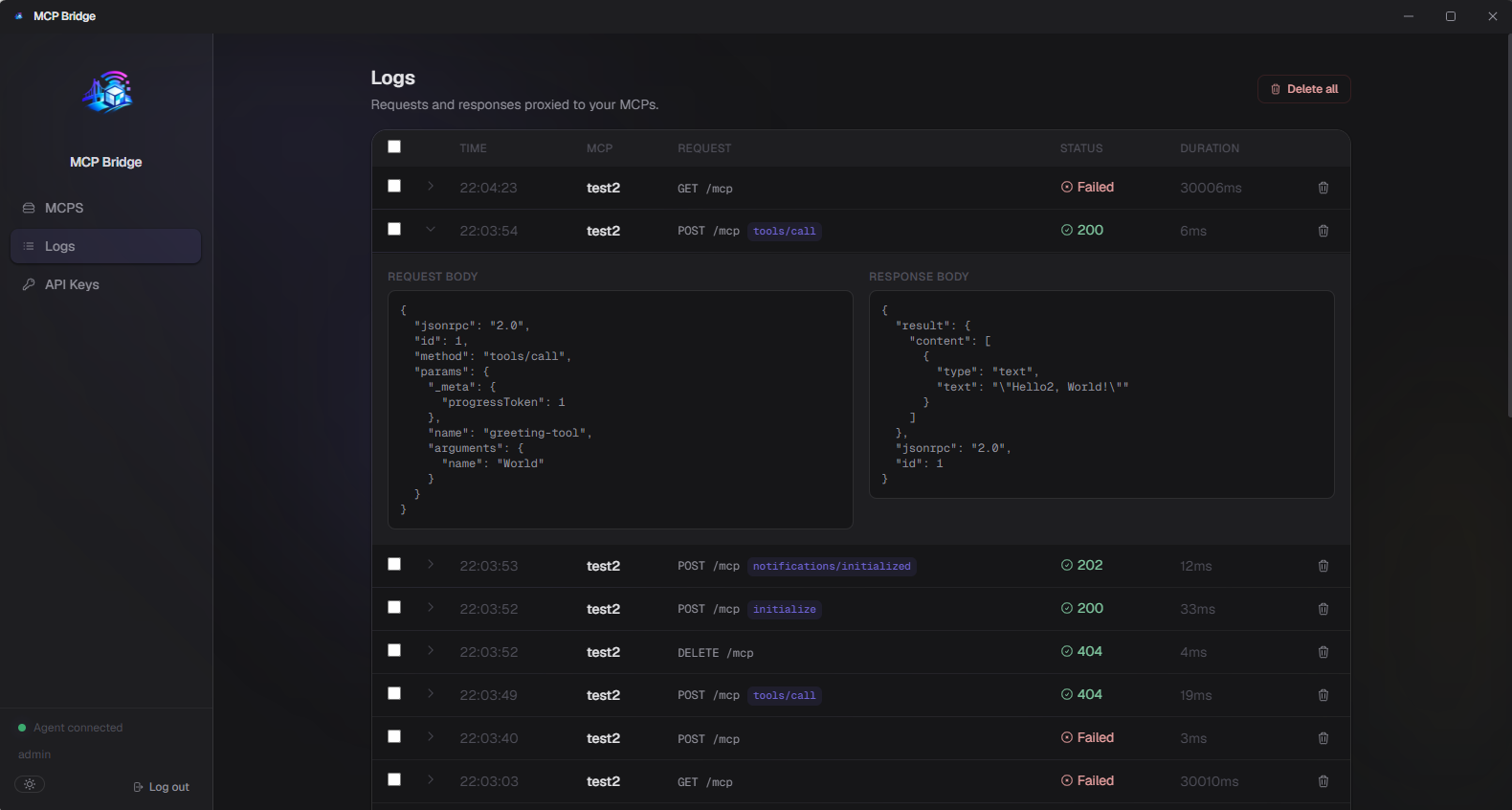Expand the 22:03:03 failed GET row
1512x810 pixels.
431,779
